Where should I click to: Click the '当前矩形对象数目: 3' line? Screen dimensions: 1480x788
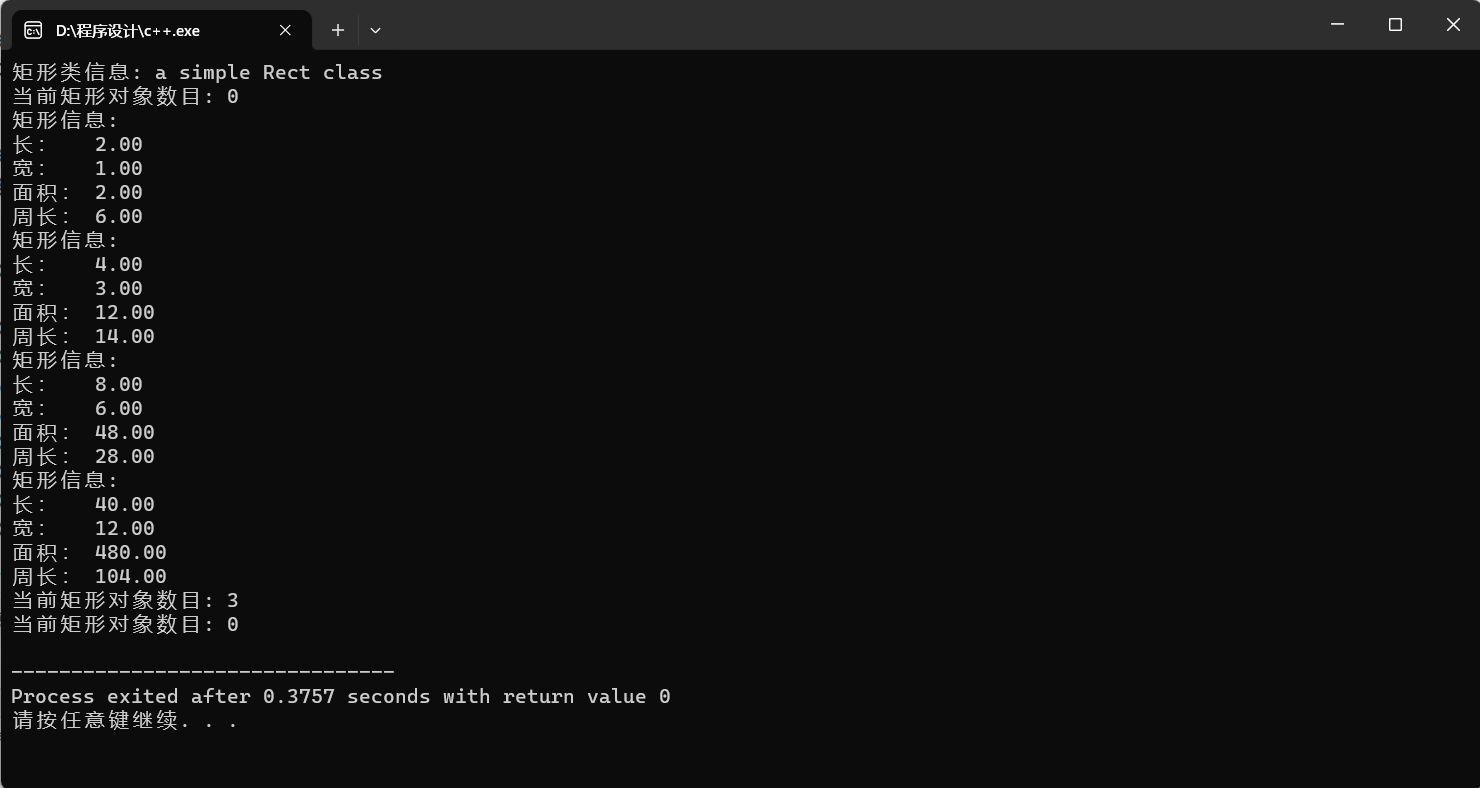(x=124, y=600)
